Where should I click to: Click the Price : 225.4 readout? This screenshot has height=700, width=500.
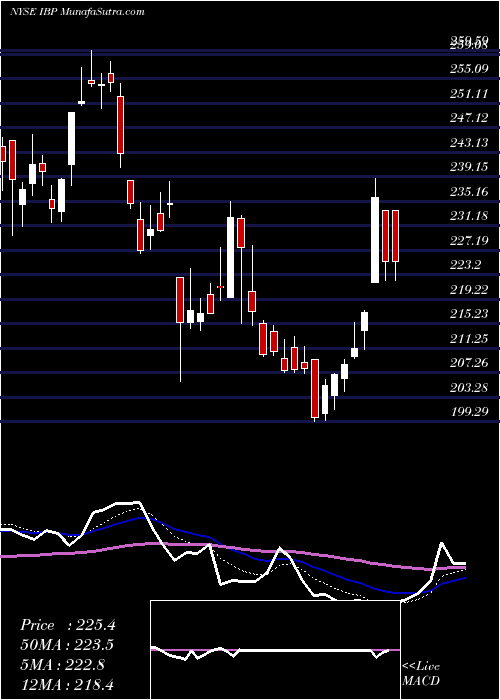[x=68, y=625]
